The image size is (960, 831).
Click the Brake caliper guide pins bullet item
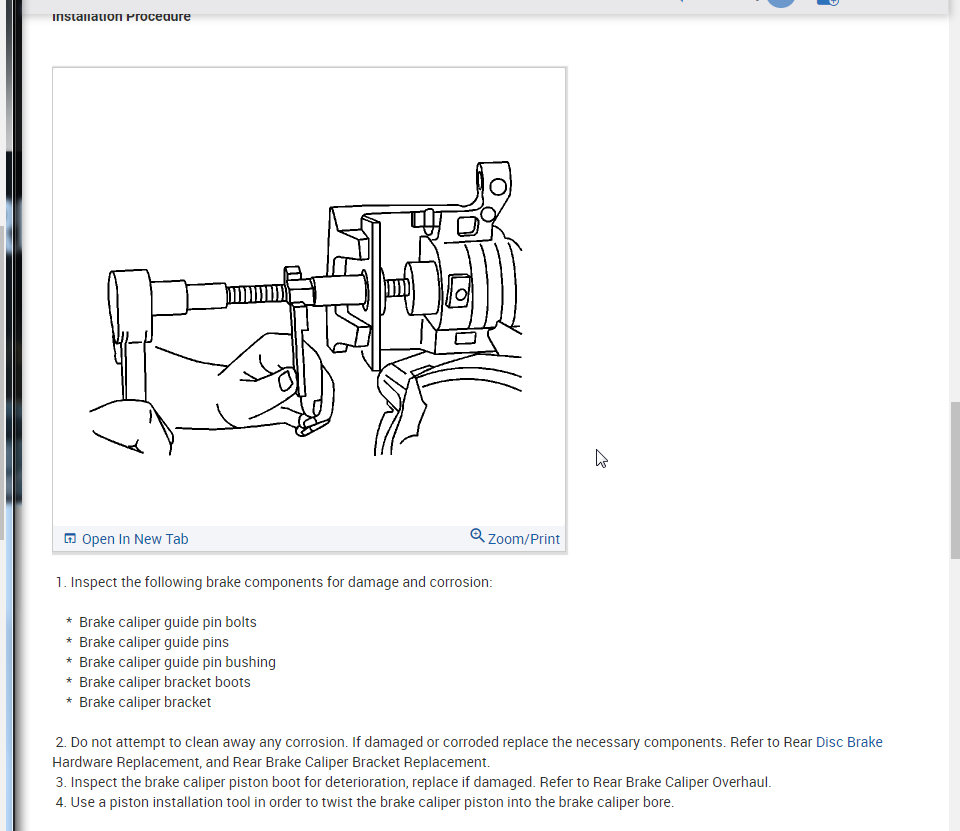point(153,641)
